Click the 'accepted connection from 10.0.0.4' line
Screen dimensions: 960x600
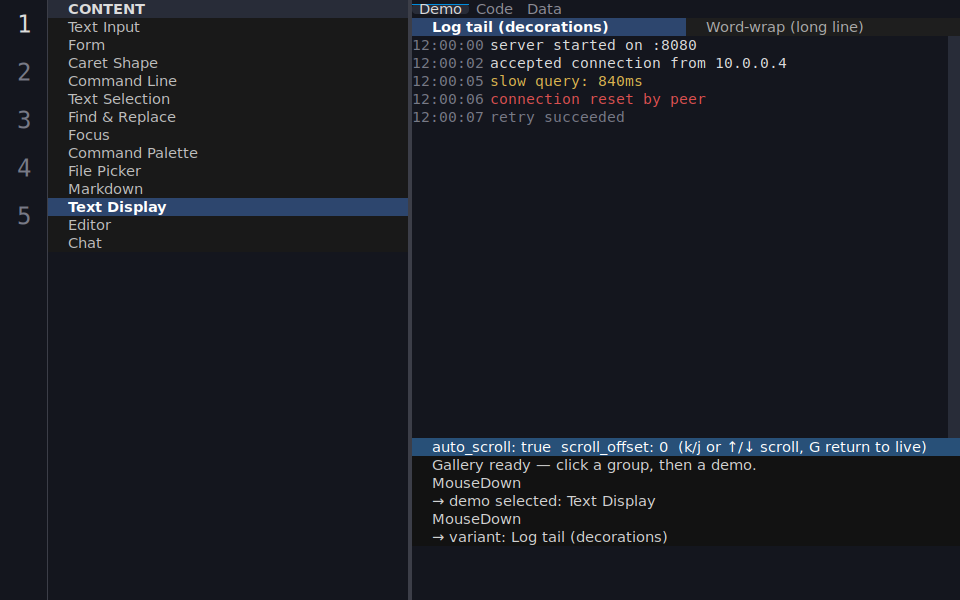click(x=638, y=63)
